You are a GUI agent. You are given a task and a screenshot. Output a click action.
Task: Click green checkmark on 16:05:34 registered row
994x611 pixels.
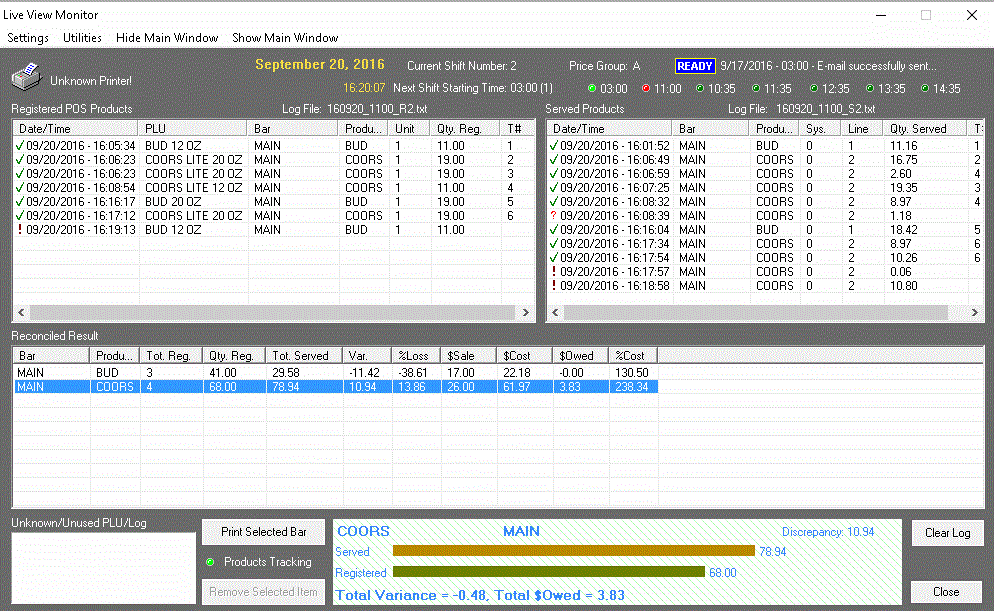pos(20,146)
